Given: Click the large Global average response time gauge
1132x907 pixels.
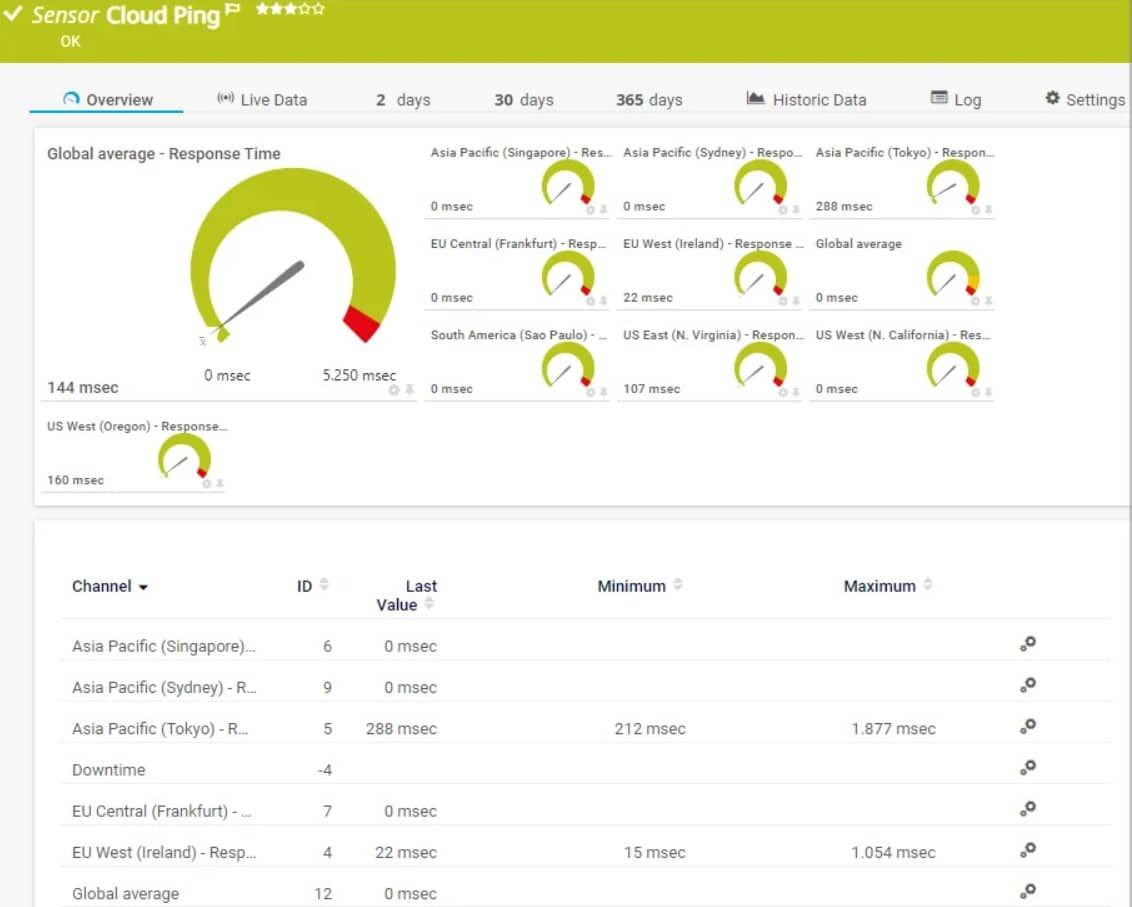Looking at the screenshot, I should [292, 256].
